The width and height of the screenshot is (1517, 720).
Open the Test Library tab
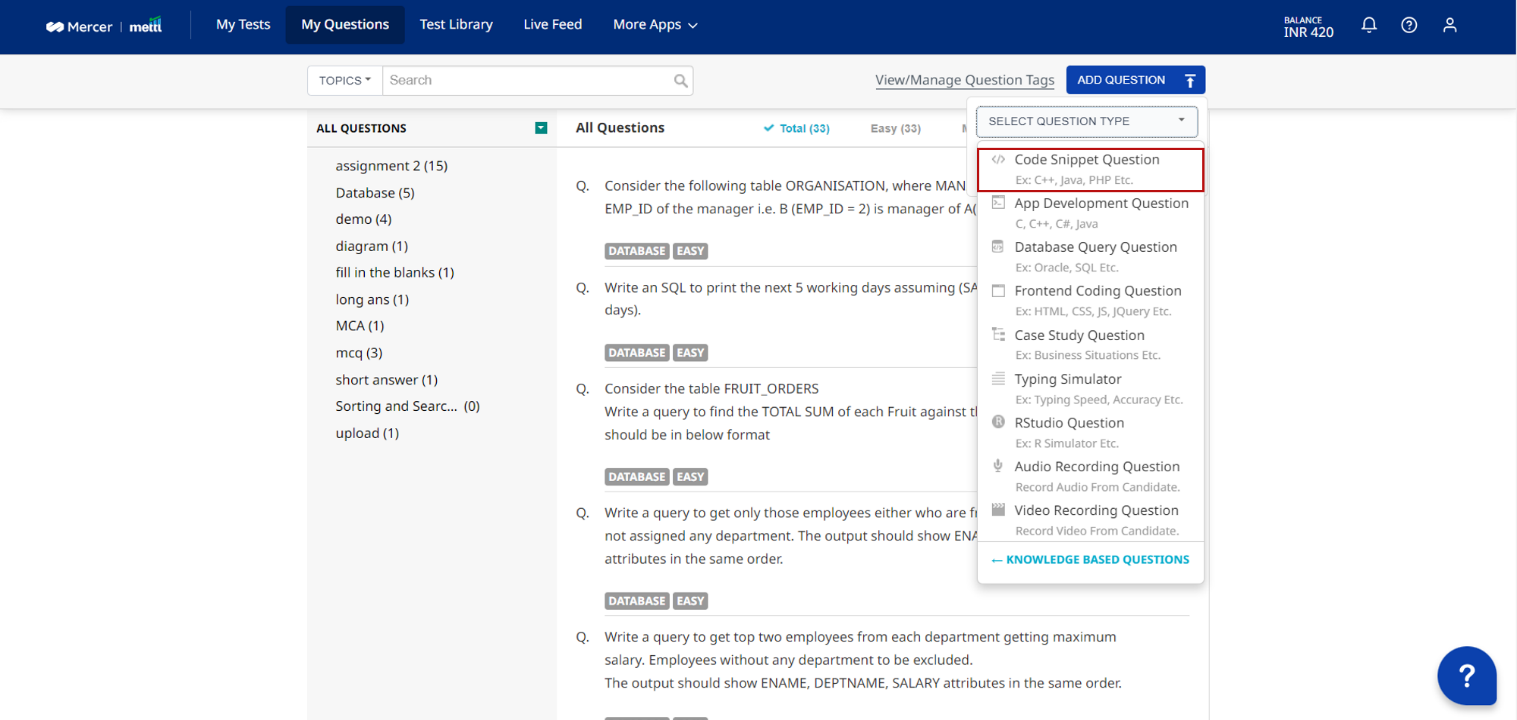click(x=456, y=25)
